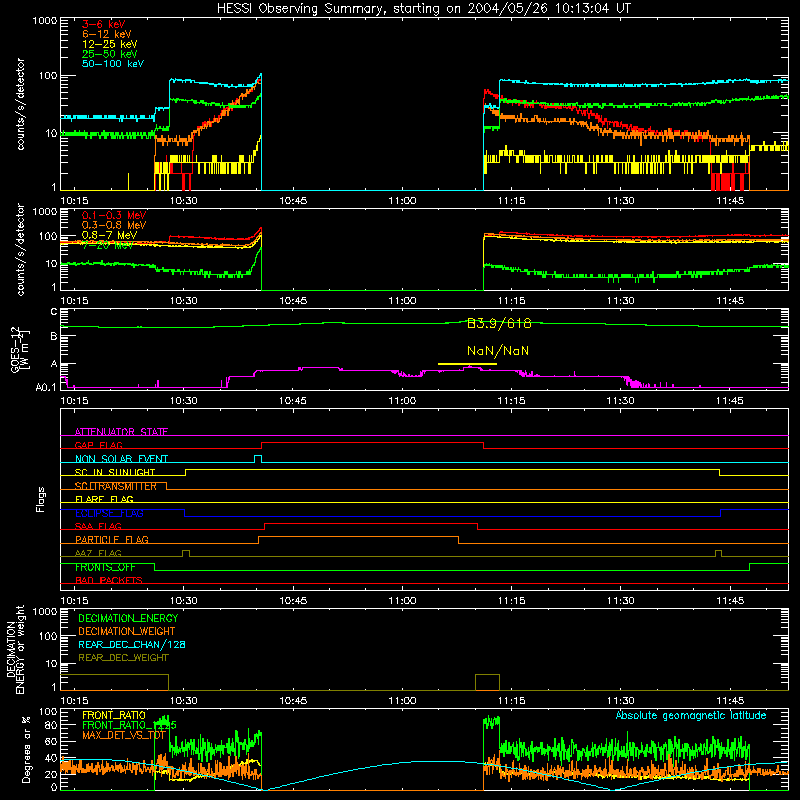The width and height of the screenshot is (800, 800).
Task: Select the ATTENUATOR_STATE flag label
Action: point(121,432)
